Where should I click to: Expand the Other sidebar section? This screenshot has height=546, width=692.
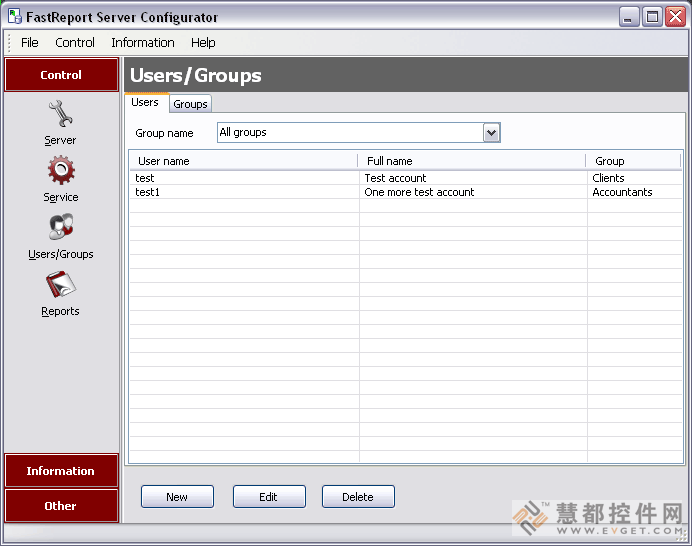(61, 505)
